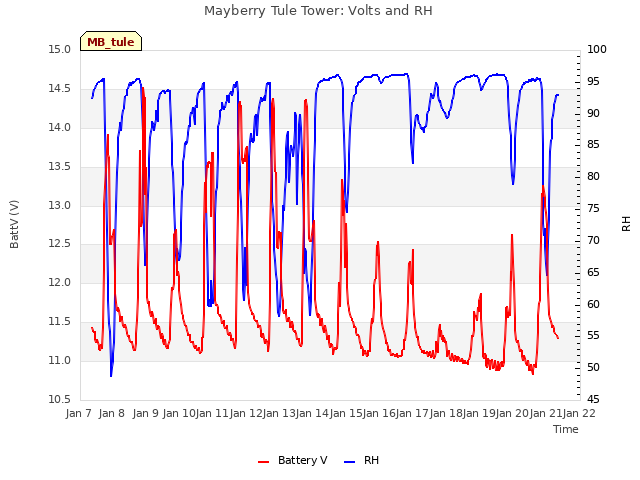
Task: Click the 12.5 voltage tick label
Action: click(59, 244)
